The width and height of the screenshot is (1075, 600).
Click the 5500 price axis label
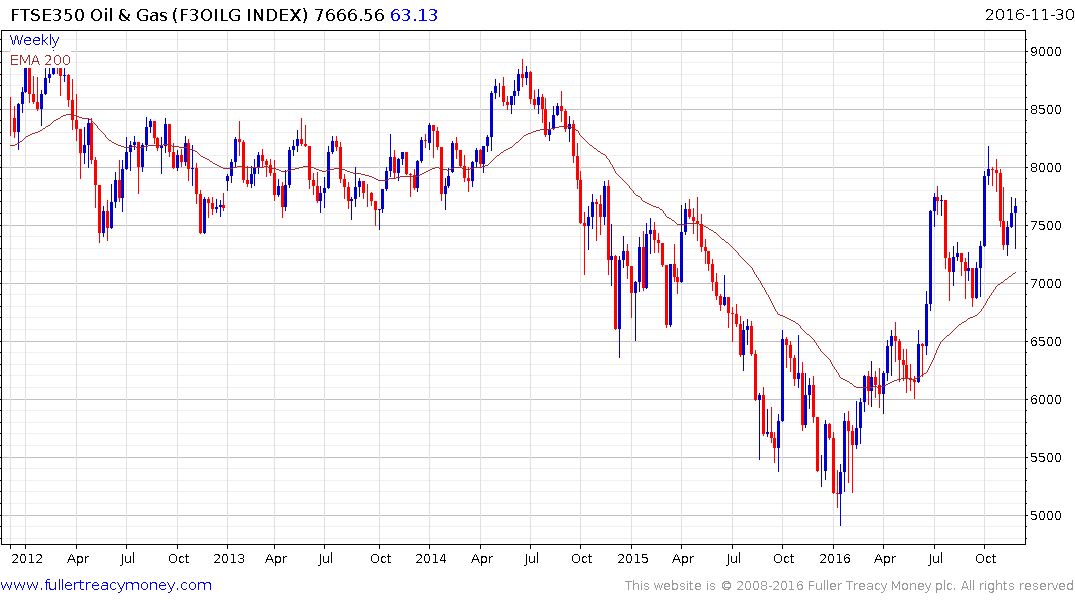pyautogui.click(x=1046, y=457)
